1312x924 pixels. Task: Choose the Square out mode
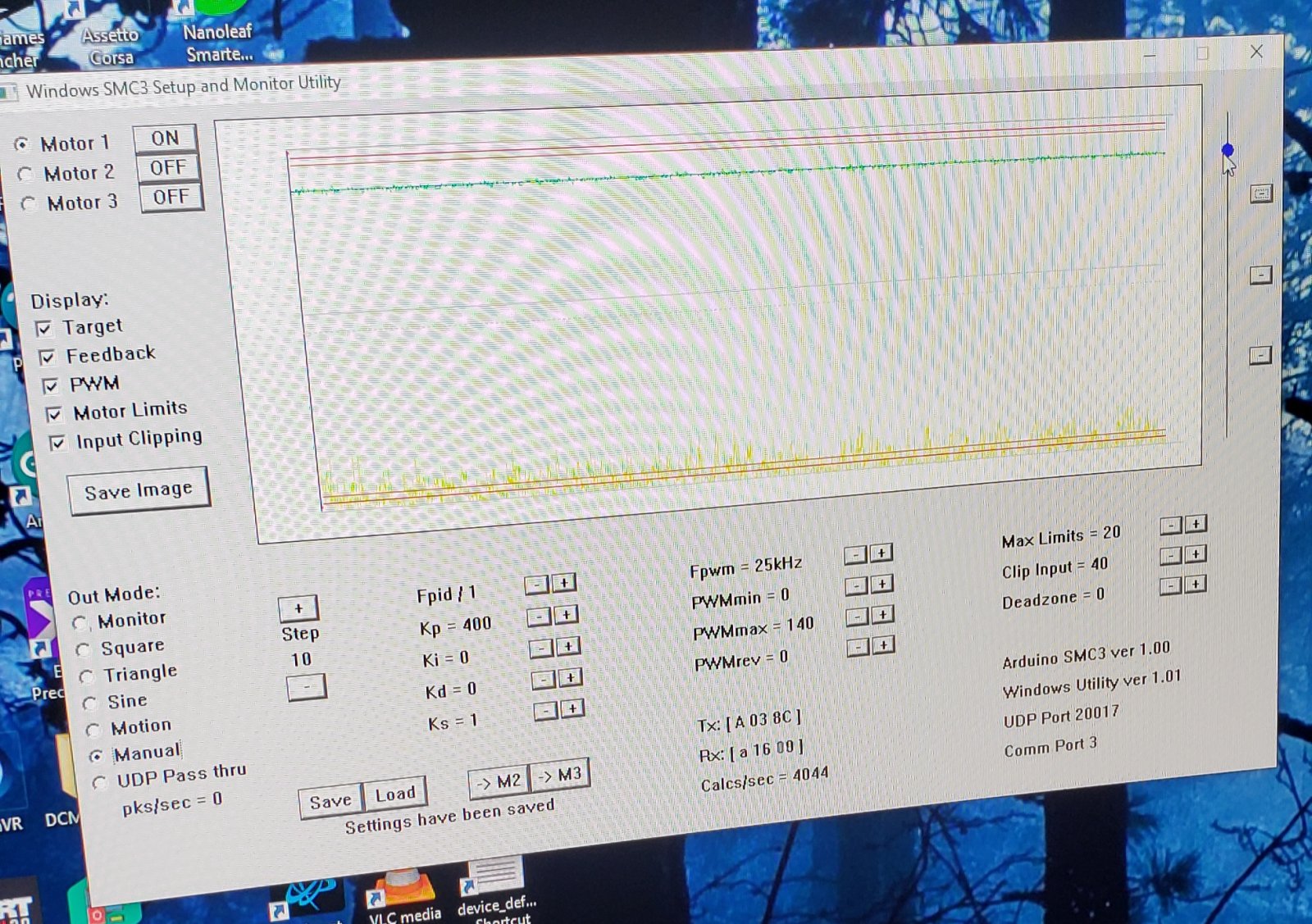click(82, 650)
